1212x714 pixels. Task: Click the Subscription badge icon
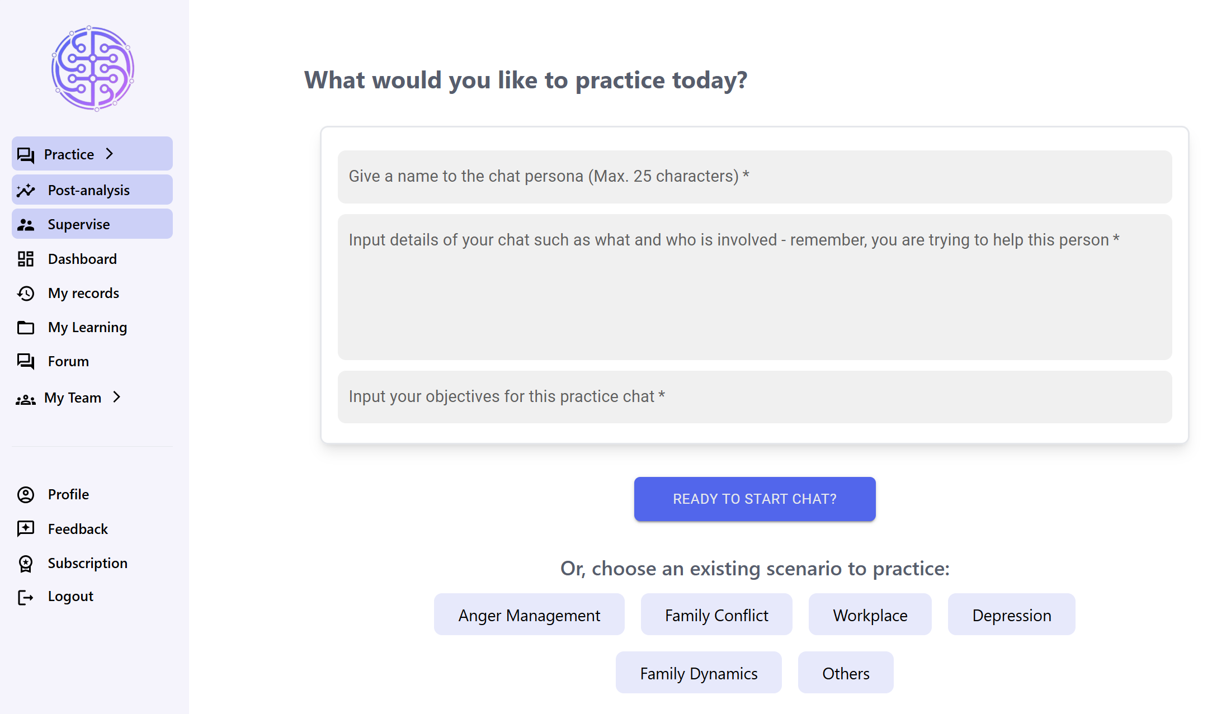tap(26, 564)
